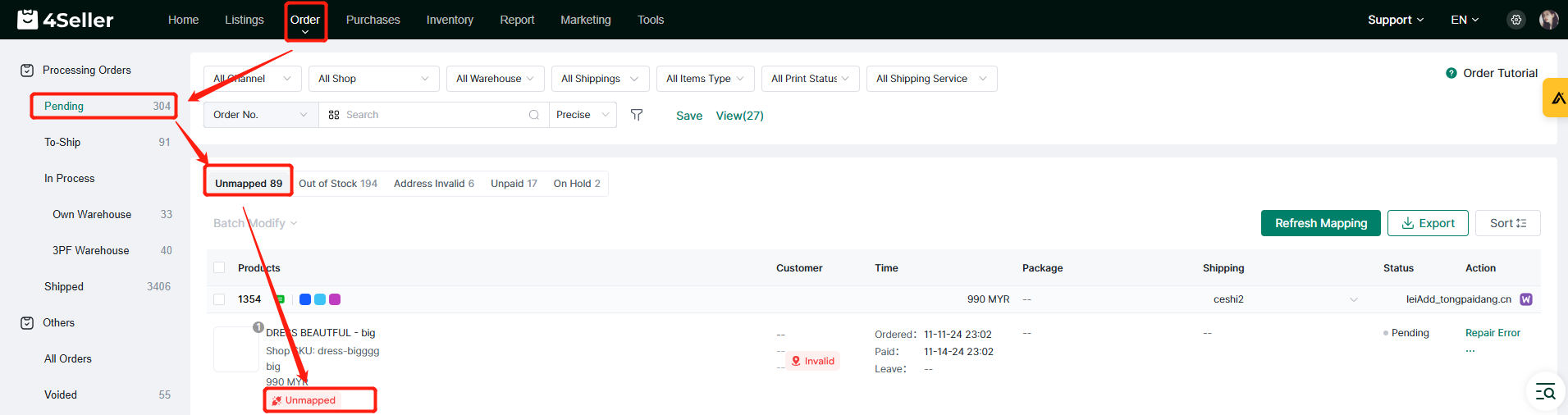The image size is (1568, 415).
Task: Click the magnifier icon in search box
Action: (x=534, y=115)
